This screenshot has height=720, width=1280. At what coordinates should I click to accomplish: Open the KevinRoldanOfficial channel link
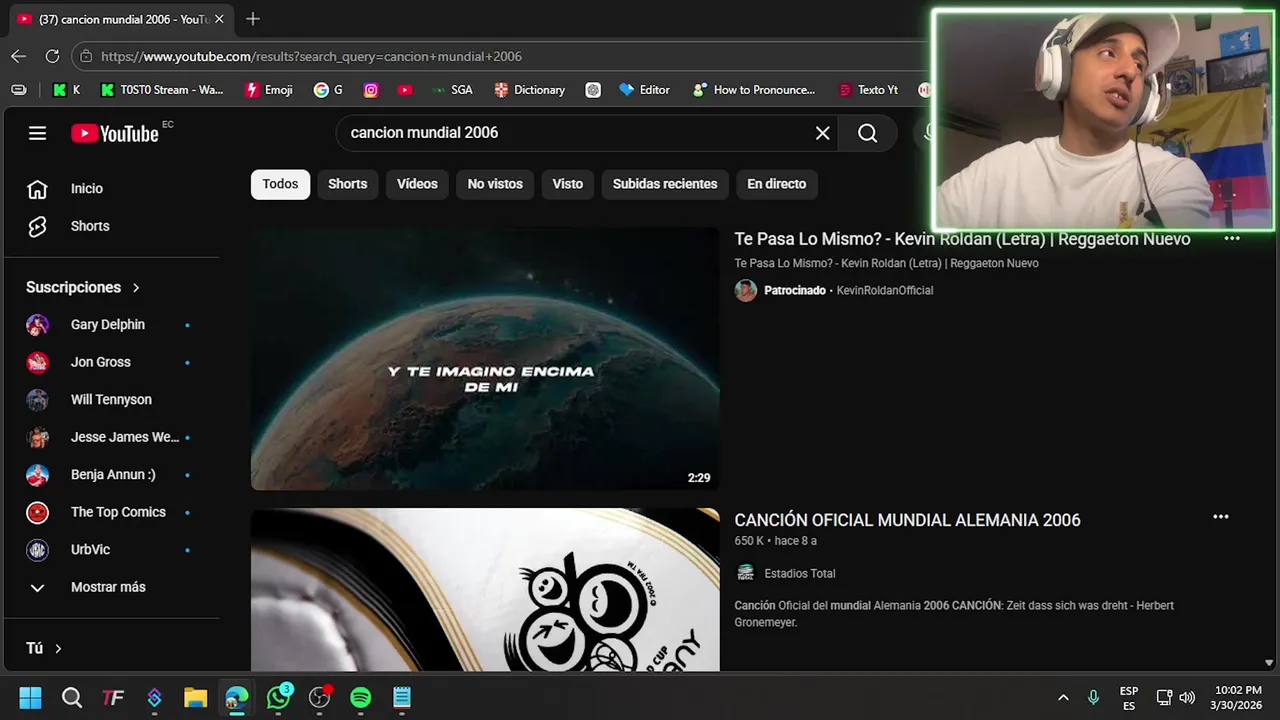click(x=884, y=291)
